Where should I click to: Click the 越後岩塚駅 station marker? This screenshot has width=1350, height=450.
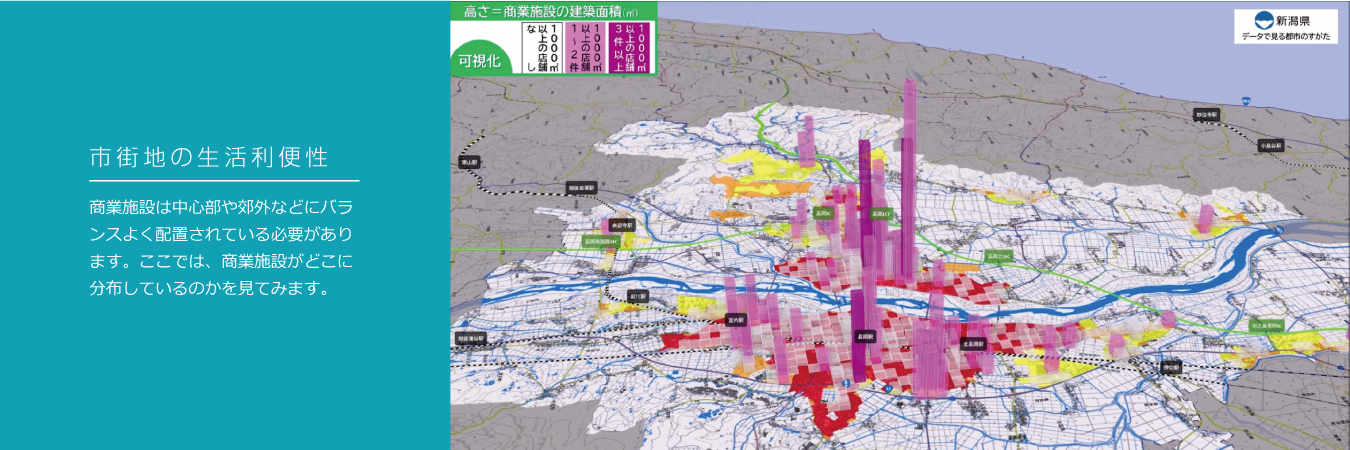(x=581, y=187)
